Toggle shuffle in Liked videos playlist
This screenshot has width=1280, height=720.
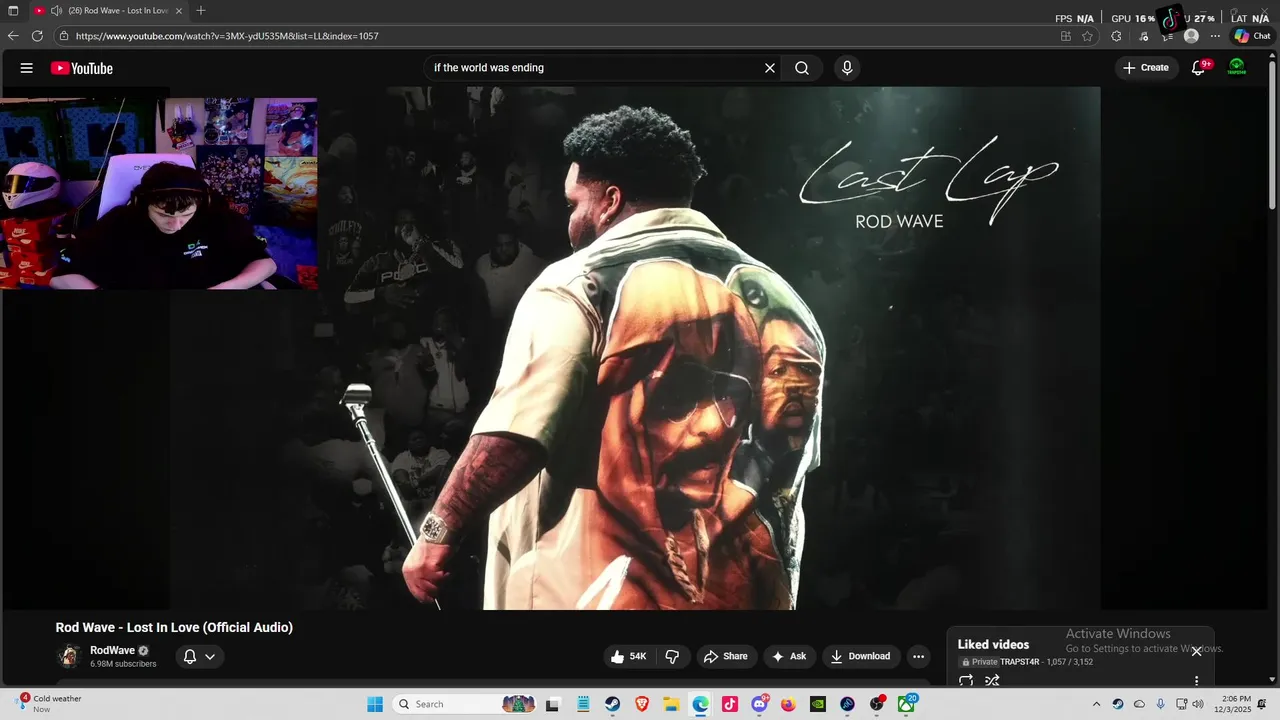click(x=992, y=681)
